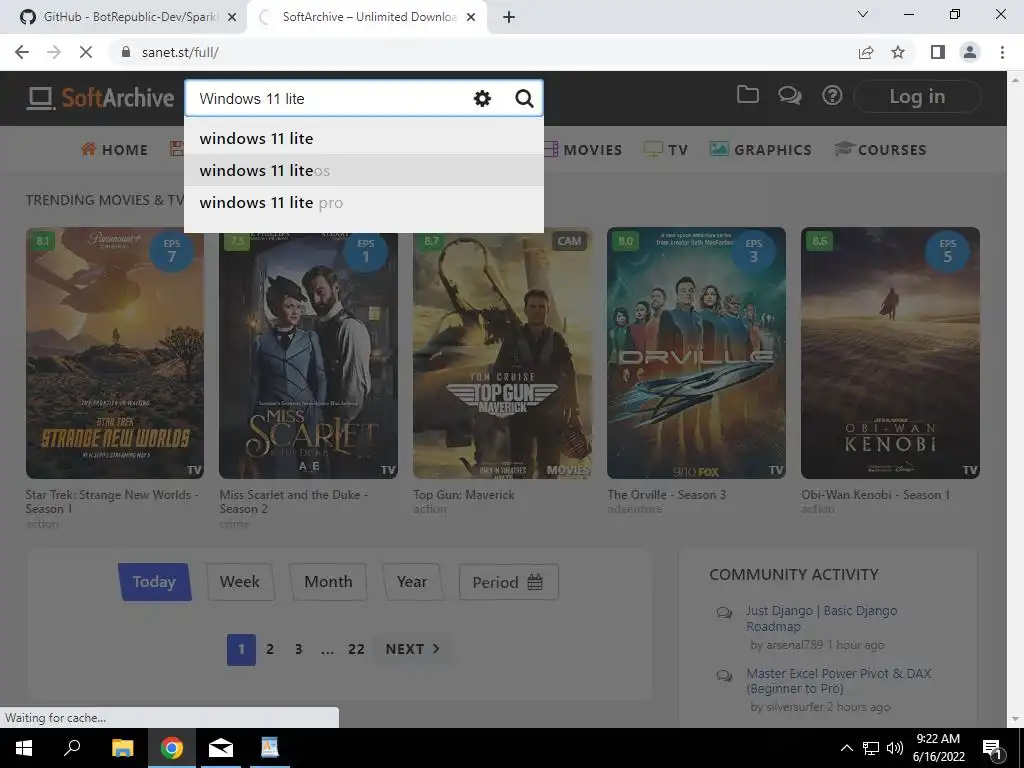The width and height of the screenshot is (1024, 768).
Task: Open the HOME navigation item
Action: 114,150
